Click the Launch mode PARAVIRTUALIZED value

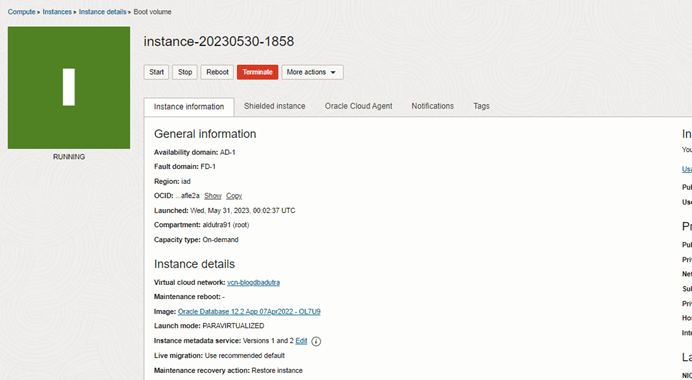pyautogui.click(x=233, y=326)
